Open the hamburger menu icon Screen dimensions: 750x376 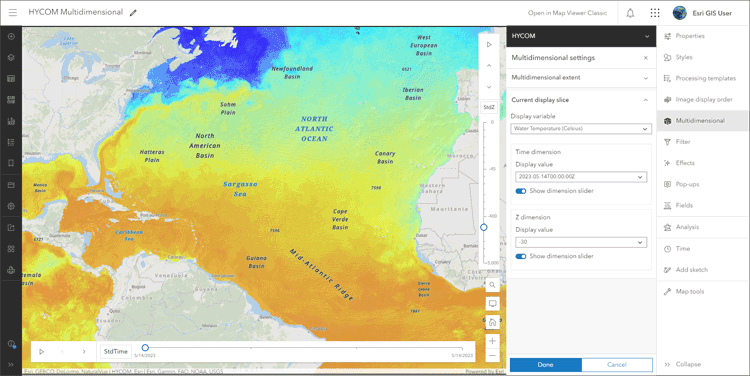tap(12, 12)
